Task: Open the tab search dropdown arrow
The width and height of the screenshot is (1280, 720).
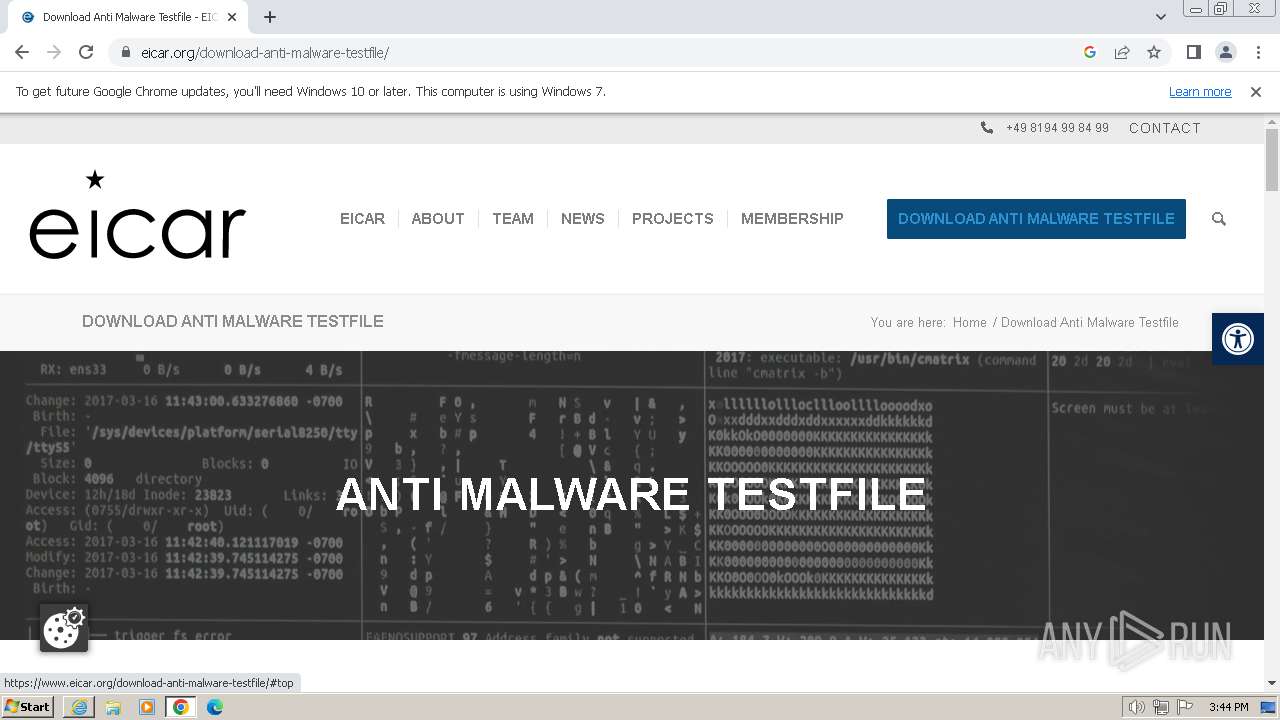Action: pos(1160,17)
